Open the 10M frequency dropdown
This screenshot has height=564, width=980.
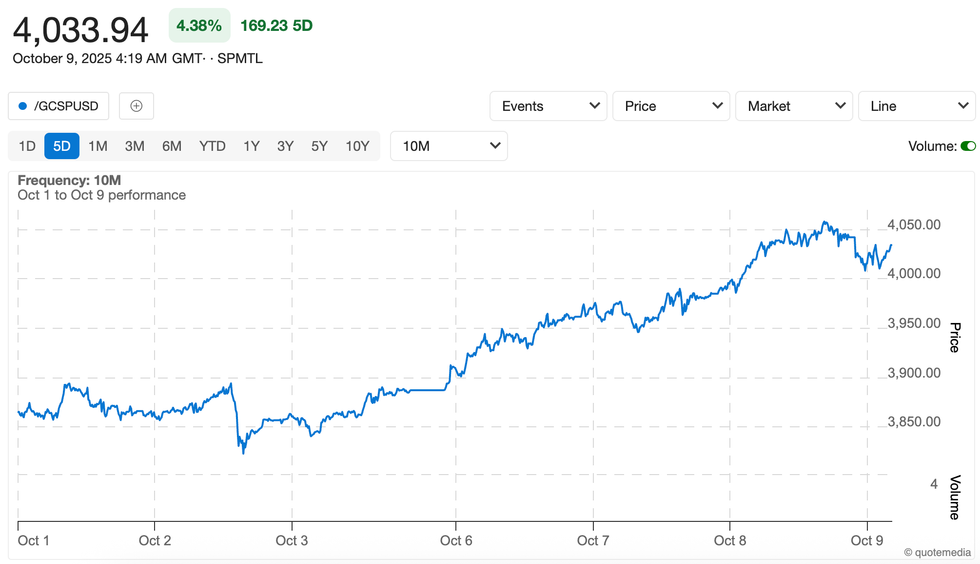click(449, 146)
